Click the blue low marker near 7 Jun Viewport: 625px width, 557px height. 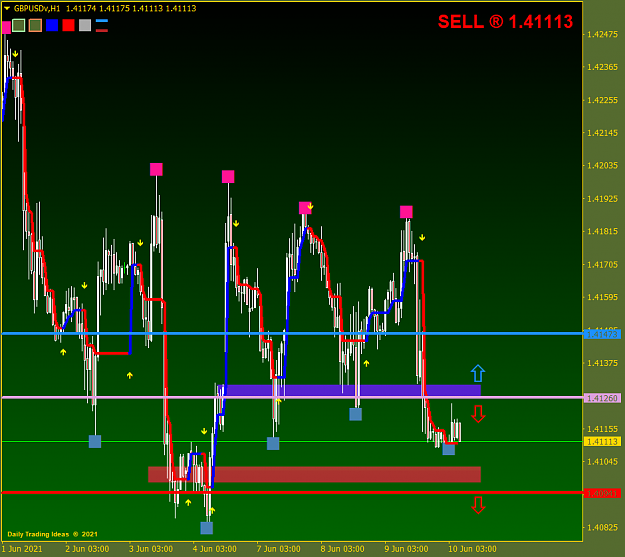[273, 443]
